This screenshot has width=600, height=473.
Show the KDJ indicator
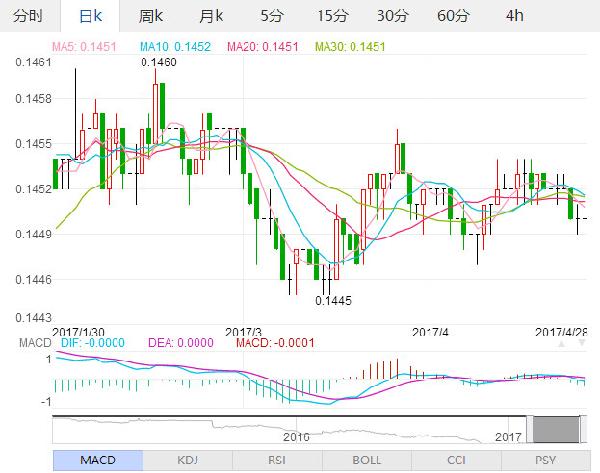tap(187, 460)
